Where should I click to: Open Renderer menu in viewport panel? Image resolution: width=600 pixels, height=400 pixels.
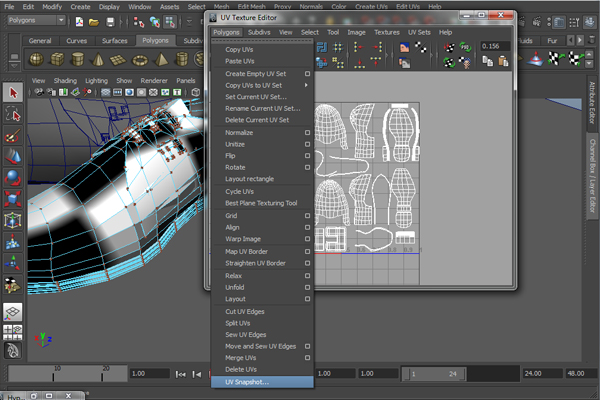[x=154, y=81]
